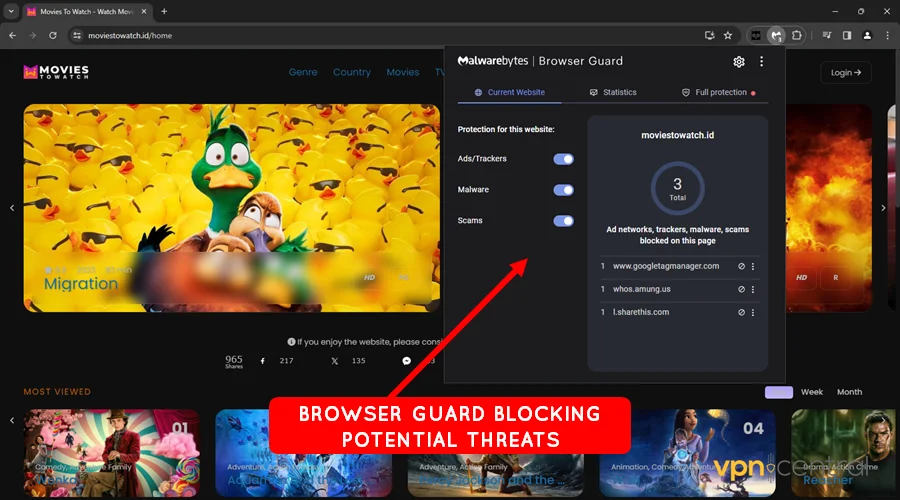Open Chrome media control icon
Image resolution: width=900 pixels, height=500 pixels.
(827, 36)
